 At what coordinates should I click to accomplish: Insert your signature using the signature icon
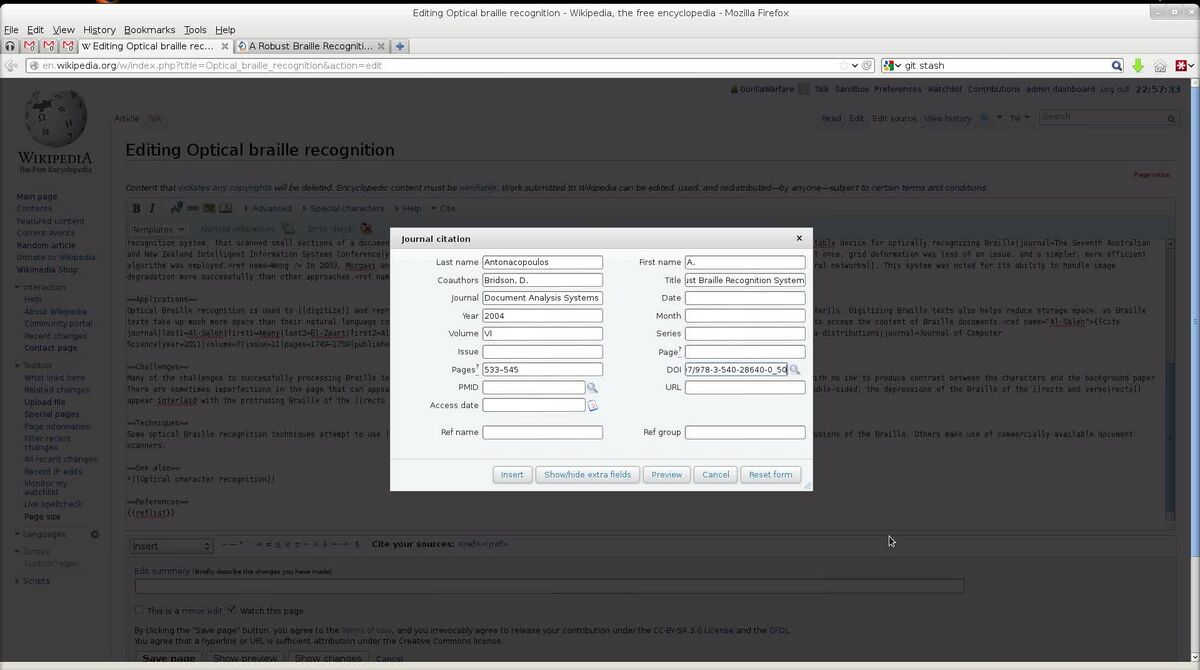(175, 207)
